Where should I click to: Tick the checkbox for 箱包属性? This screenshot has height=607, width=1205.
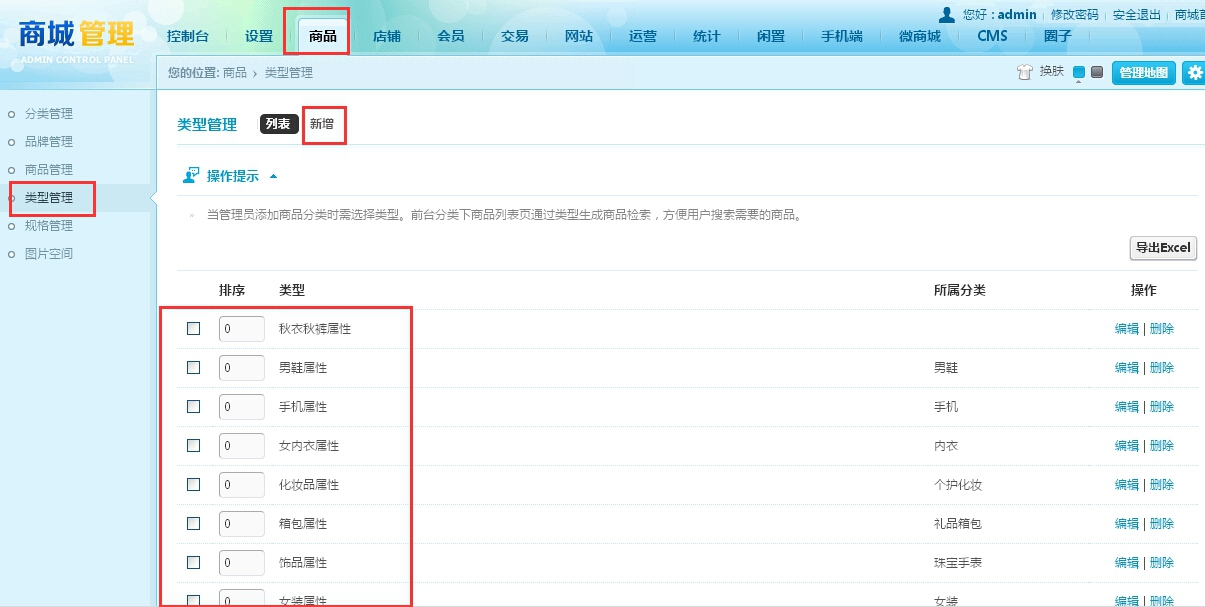pos(194,523)
